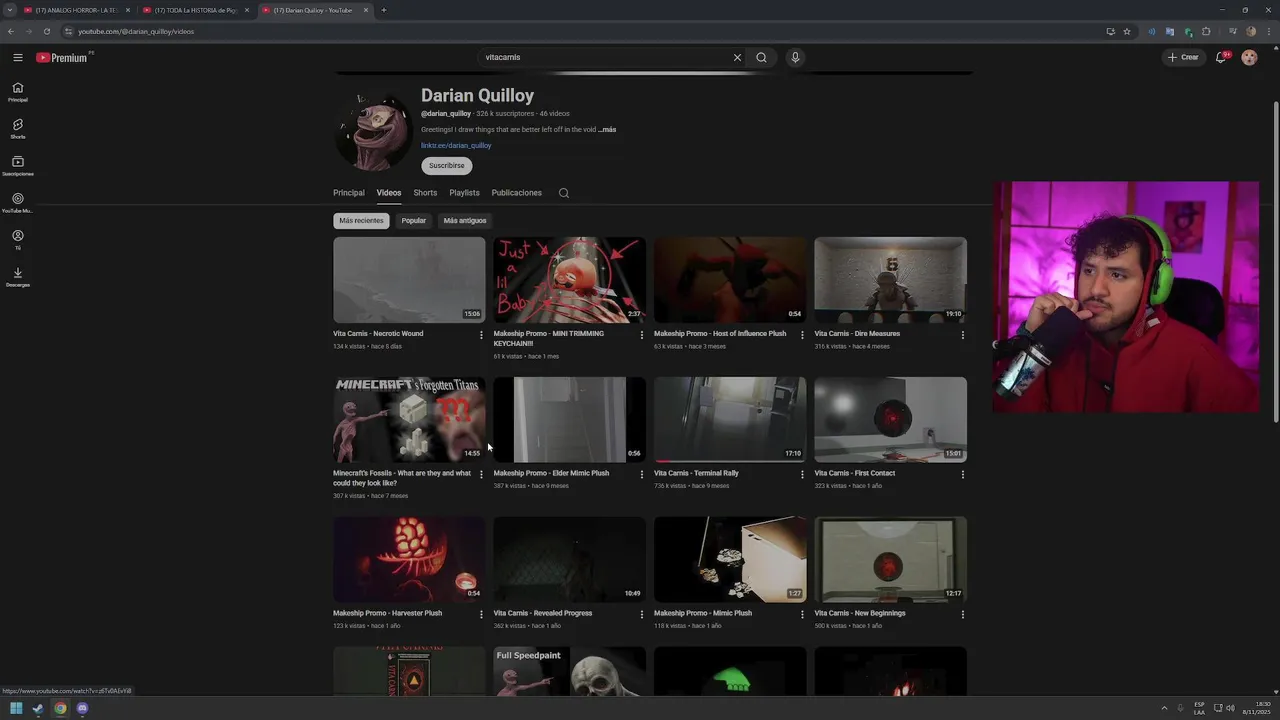This screenshot has height=720, width=1280.
Task: Open options menu for Minecraft's Fossils video
Action: pos(481,475)
